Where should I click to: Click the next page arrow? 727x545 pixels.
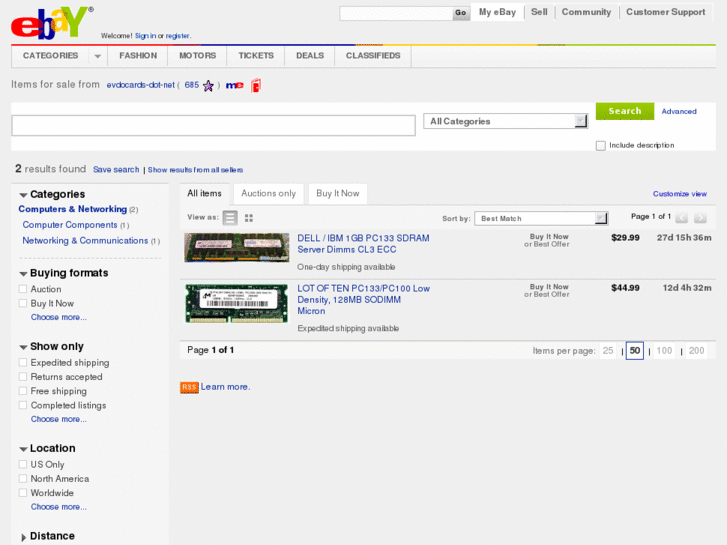[x=700, y=218]
